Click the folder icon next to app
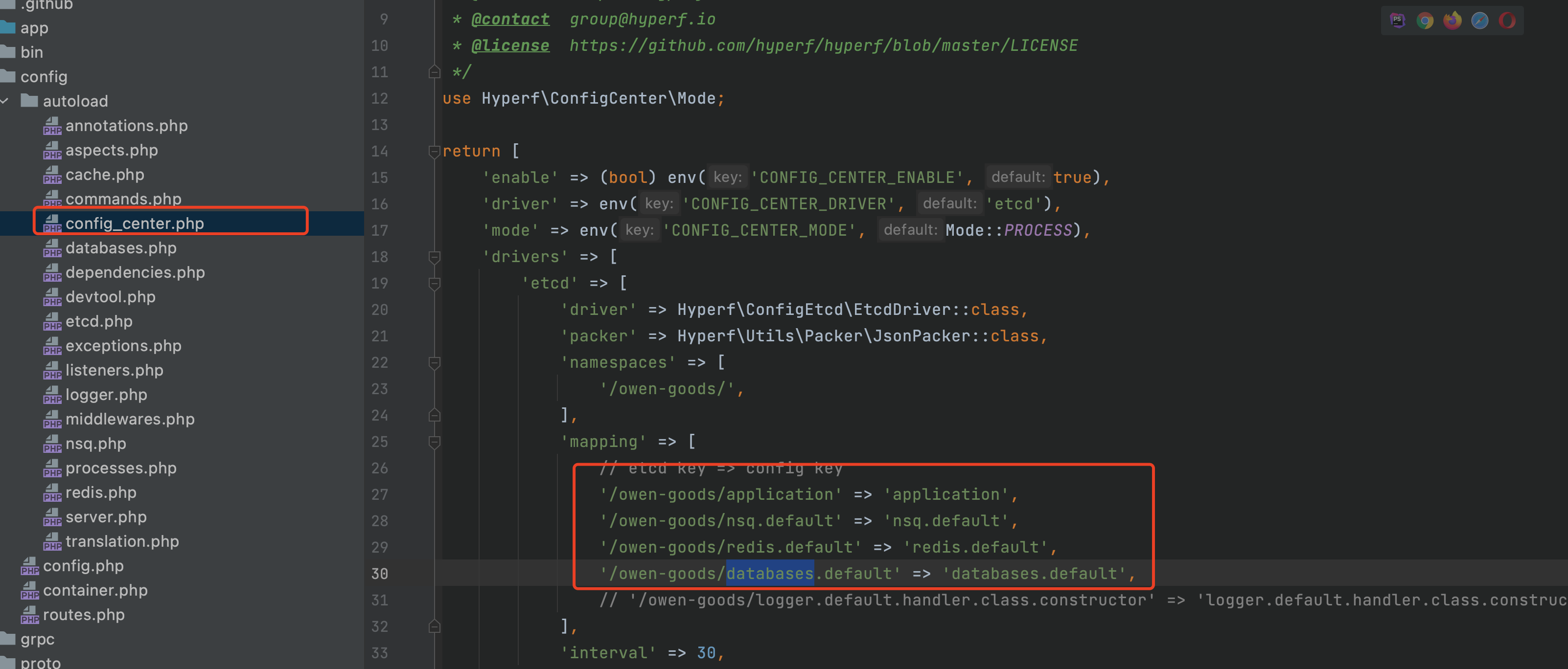This screenshot has height=669, width=1568. (x=7, y=27)
